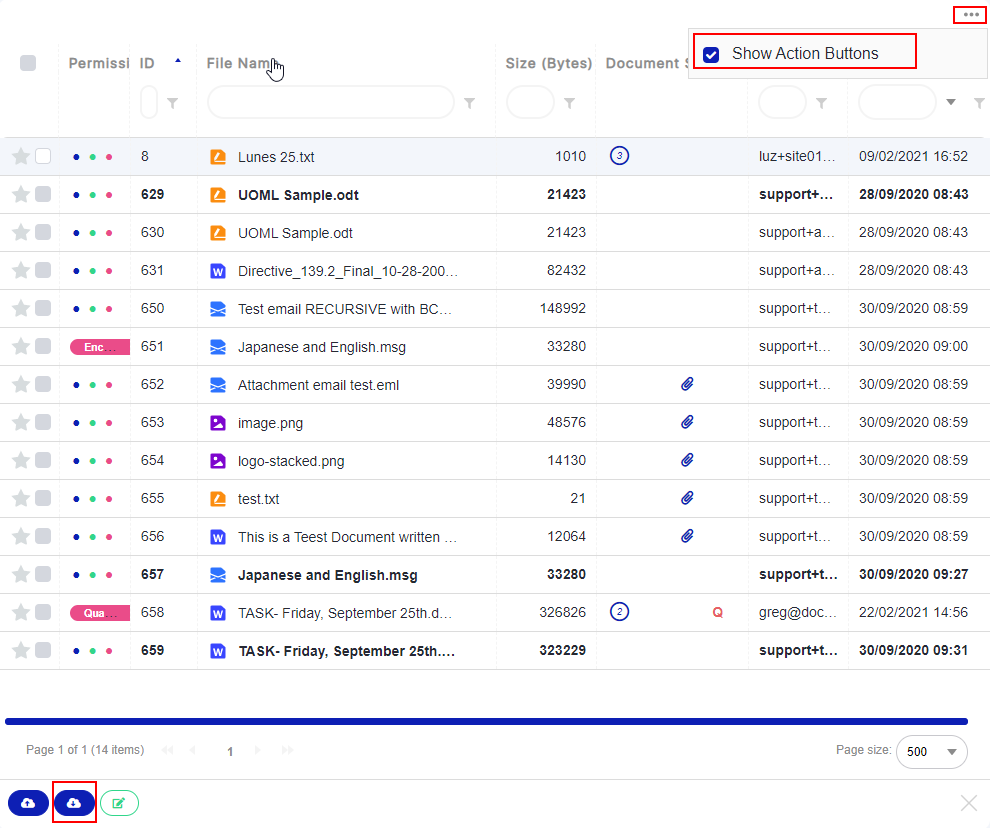Click the Enc... permission badge
990x828 pixels.
100,347
